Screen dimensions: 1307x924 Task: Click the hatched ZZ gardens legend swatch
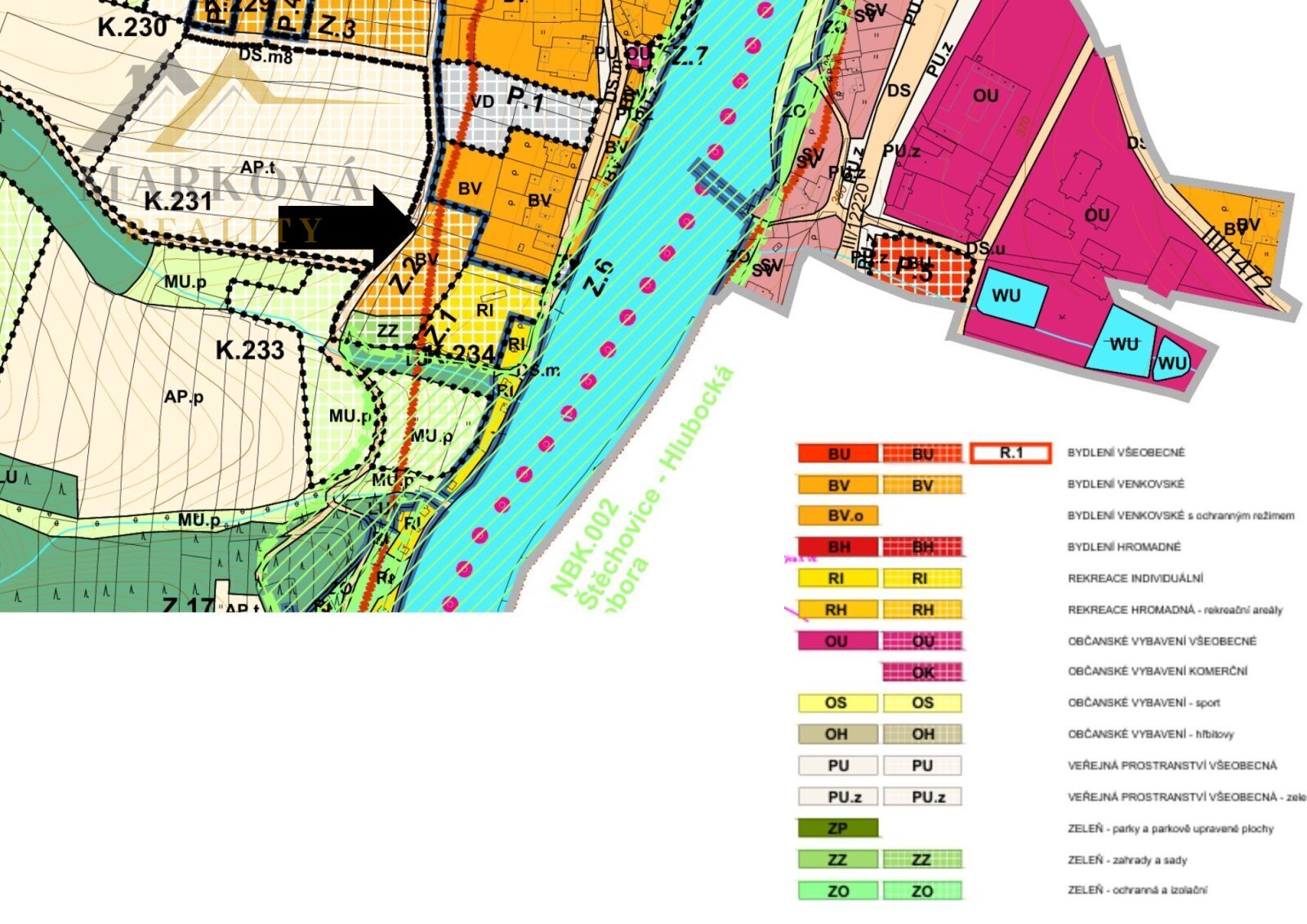pos(922,859)
